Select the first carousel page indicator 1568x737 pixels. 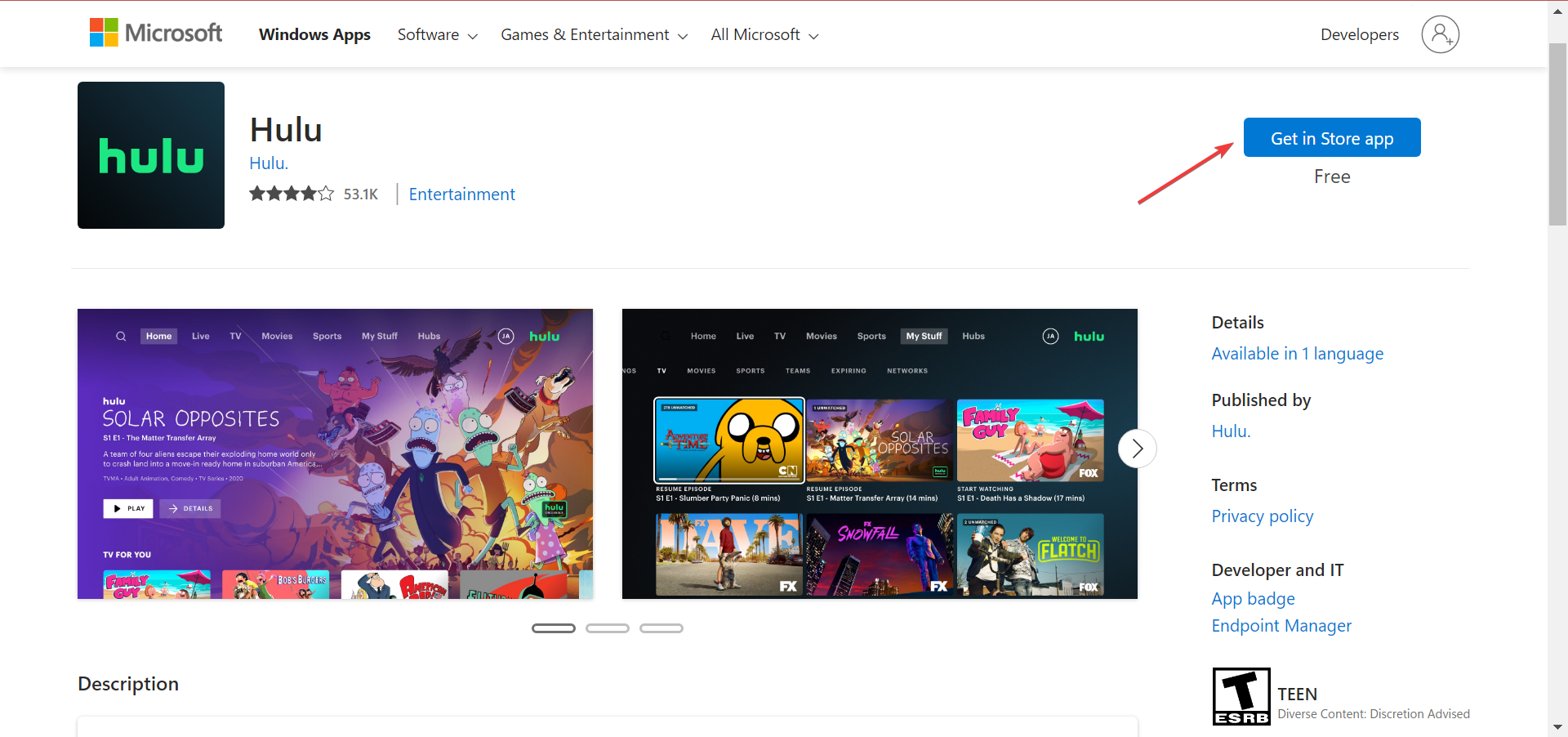coord(554,628)
